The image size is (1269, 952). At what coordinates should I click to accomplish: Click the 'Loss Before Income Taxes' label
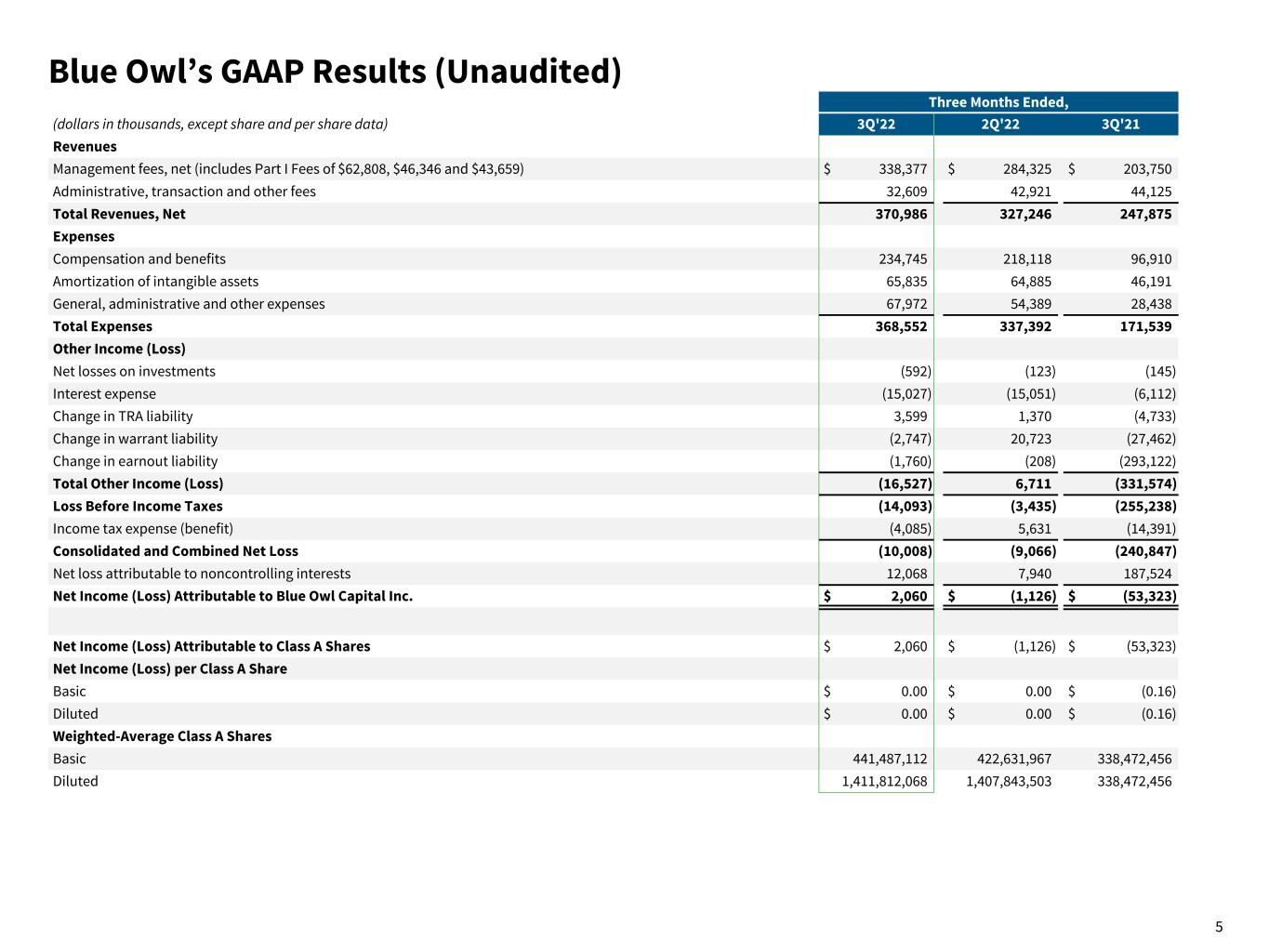click(x=138, y=507)
